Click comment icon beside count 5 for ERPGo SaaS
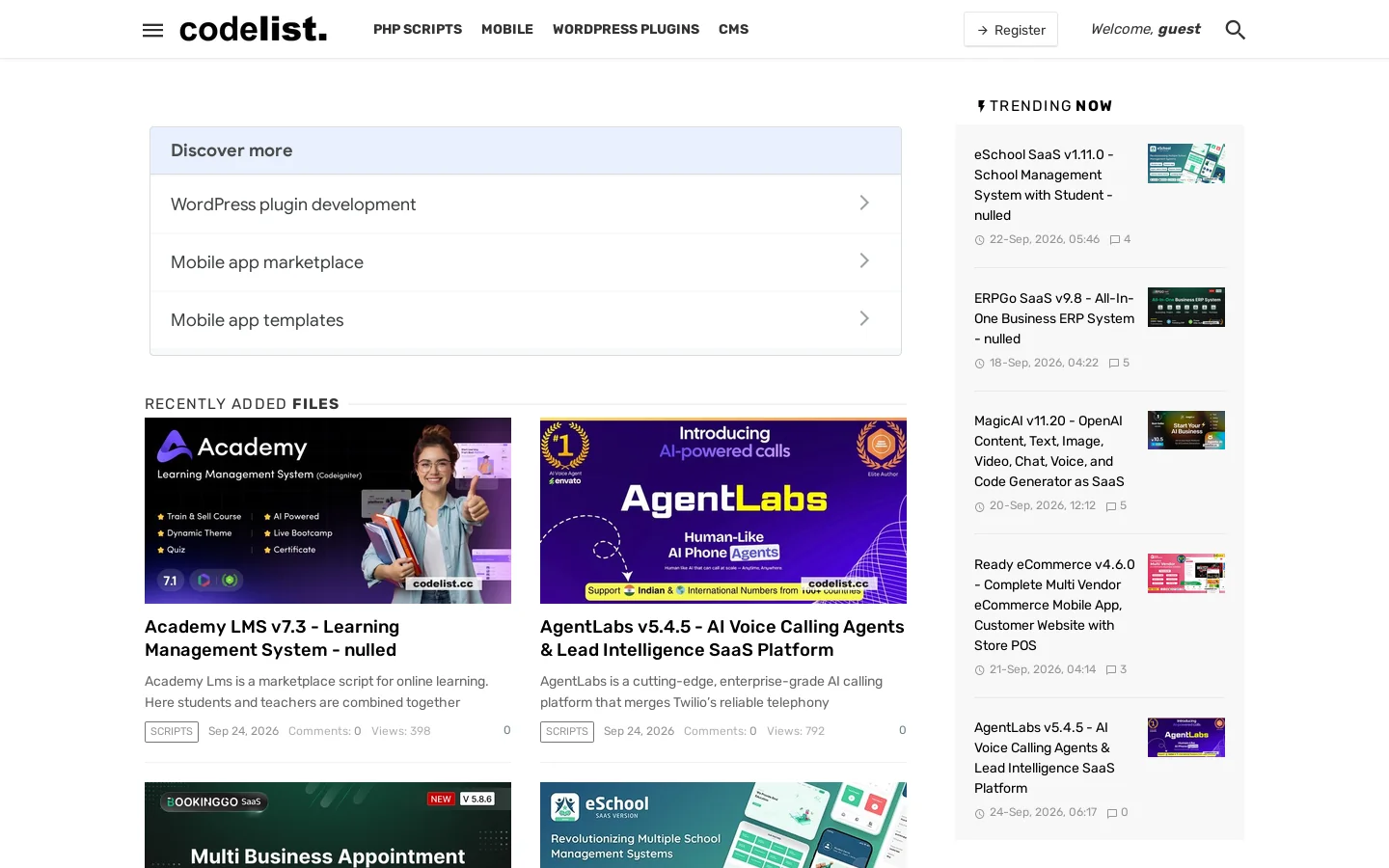The height and width of the screenshot is (868, 1389). click(1113, 364)
